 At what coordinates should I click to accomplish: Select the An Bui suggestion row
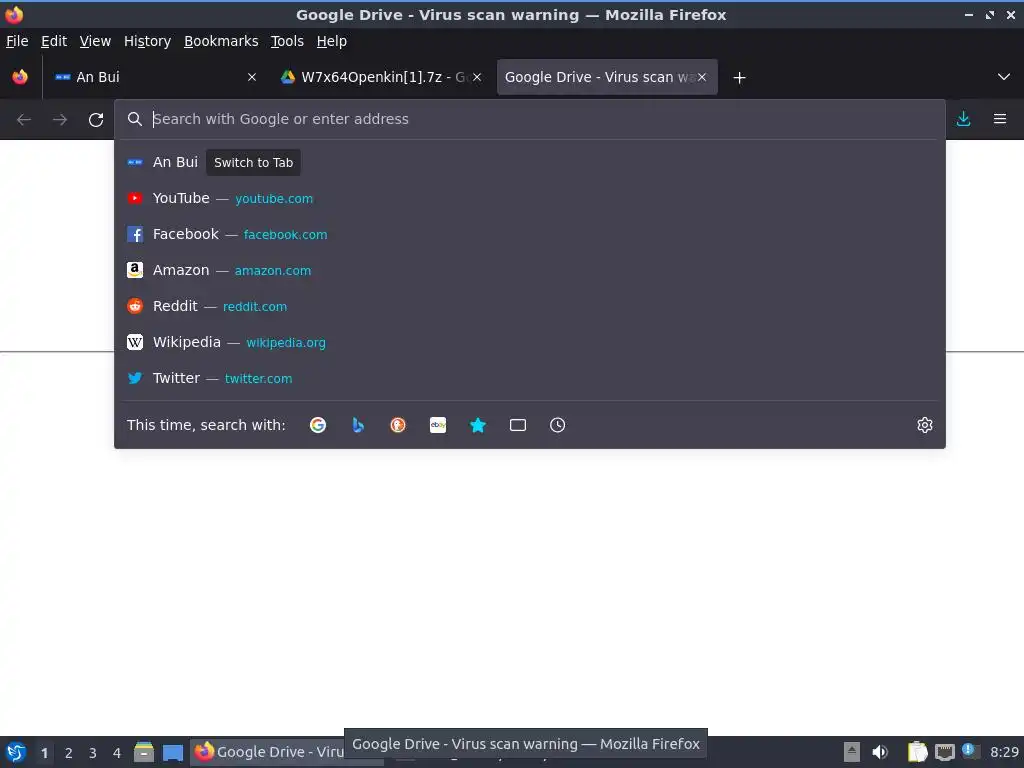(530, 163)
